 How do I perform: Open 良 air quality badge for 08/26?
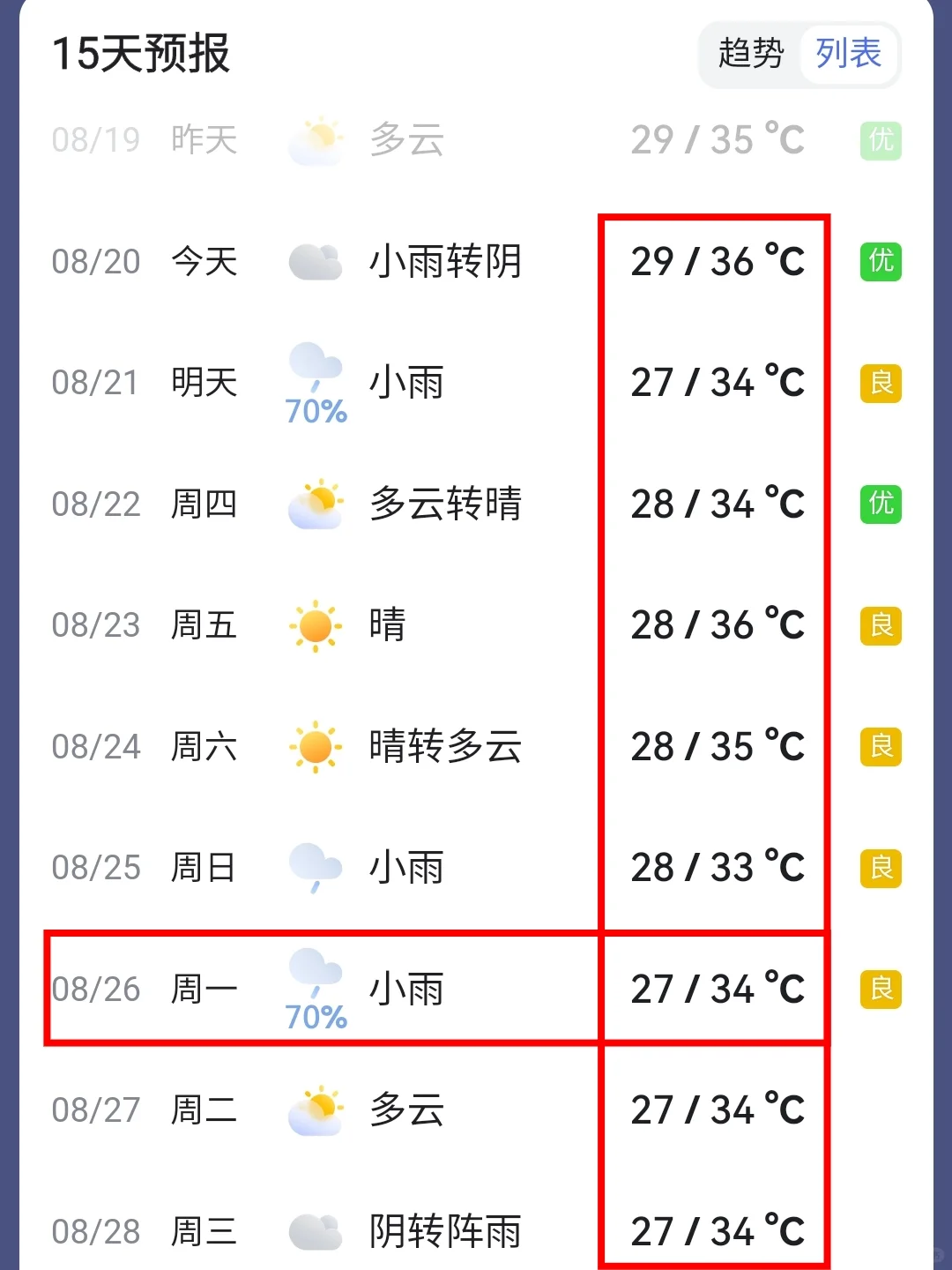(881, 989)
